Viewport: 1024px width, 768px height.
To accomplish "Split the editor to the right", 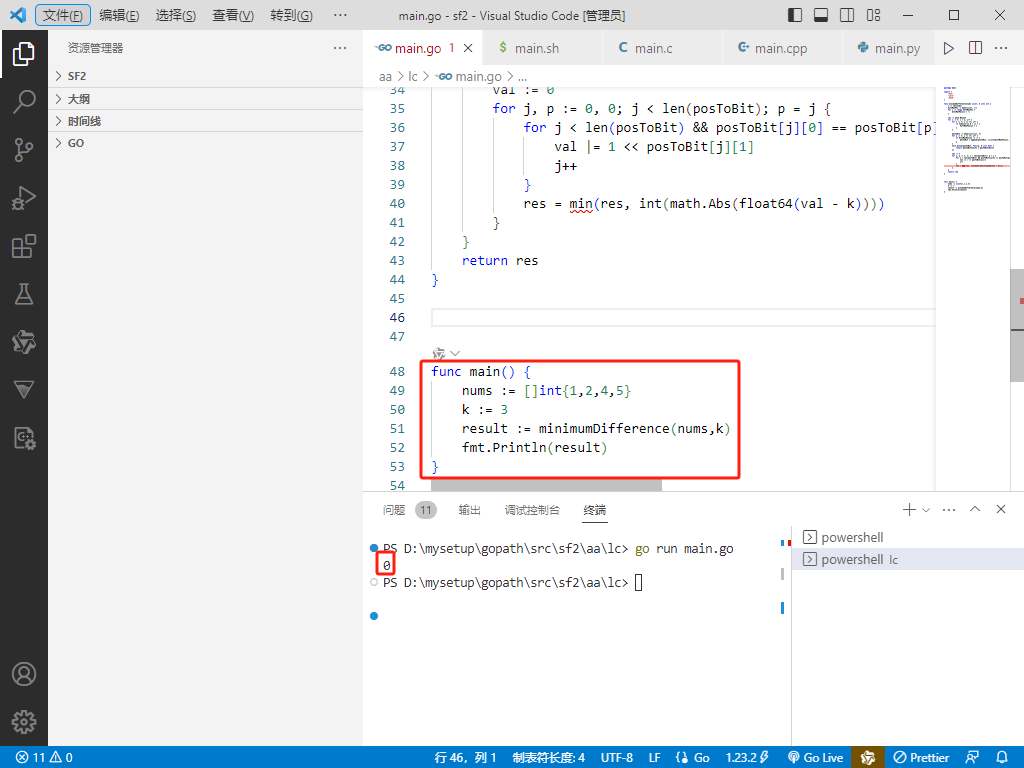I will coord(975,48).
